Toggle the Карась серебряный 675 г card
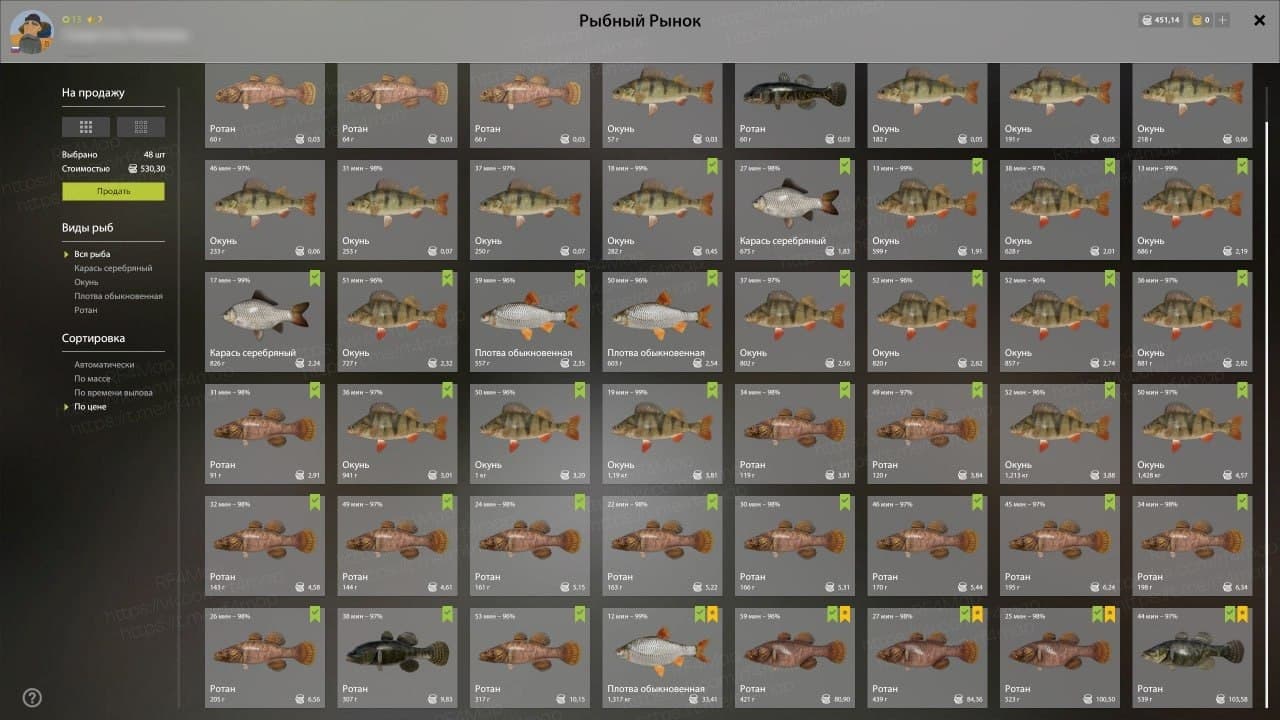 pos(795,210)
